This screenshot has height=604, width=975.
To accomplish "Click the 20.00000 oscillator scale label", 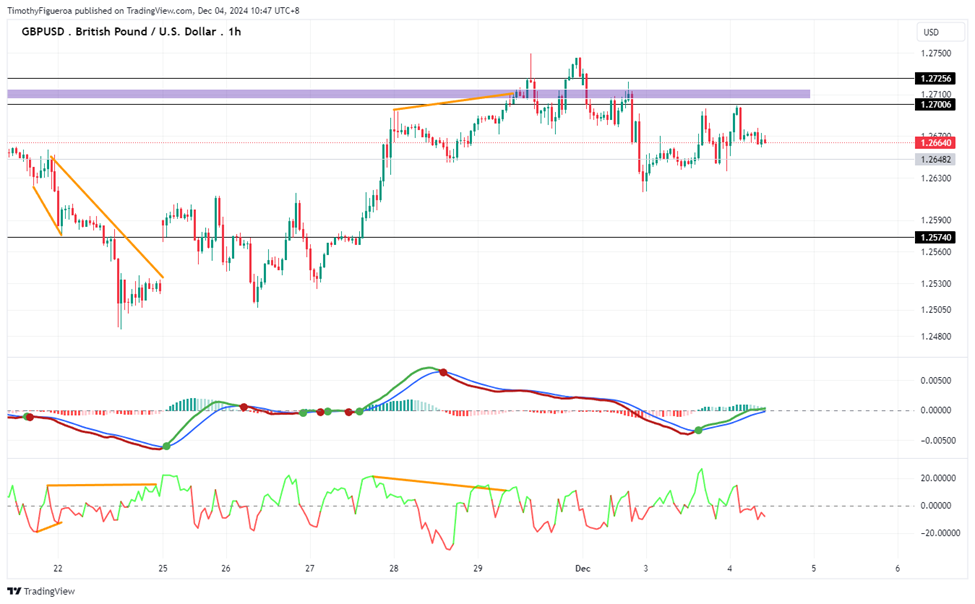I will point(937,478).
